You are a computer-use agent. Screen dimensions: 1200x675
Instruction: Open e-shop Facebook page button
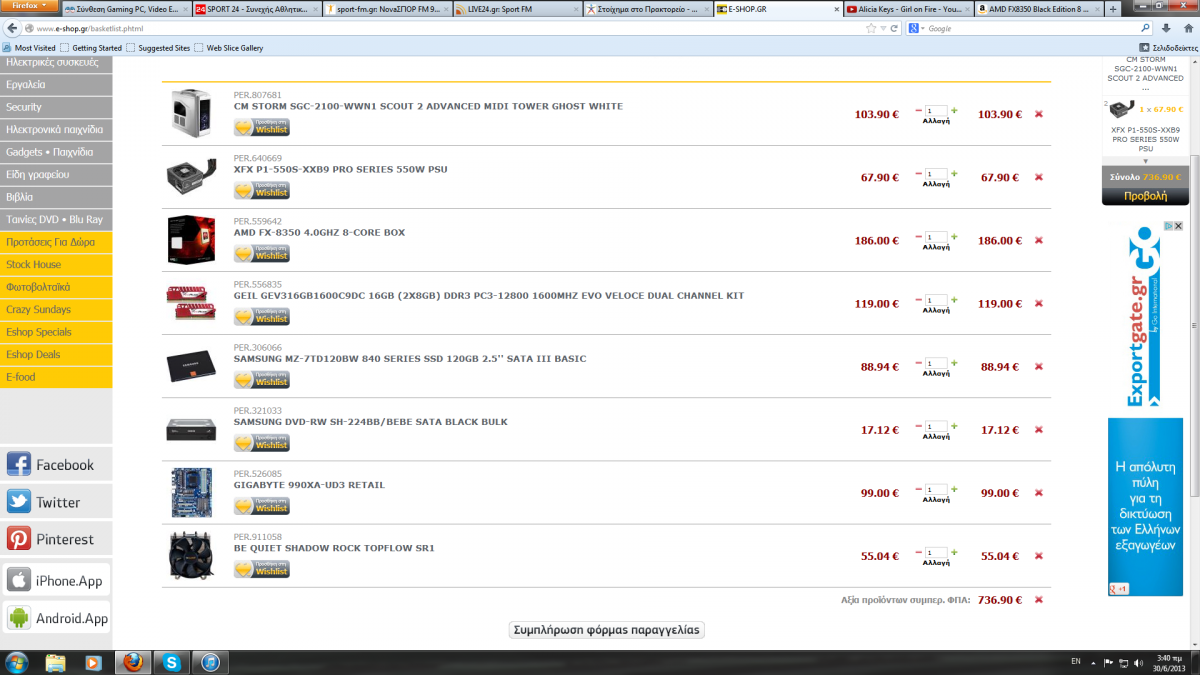point(55,465)
